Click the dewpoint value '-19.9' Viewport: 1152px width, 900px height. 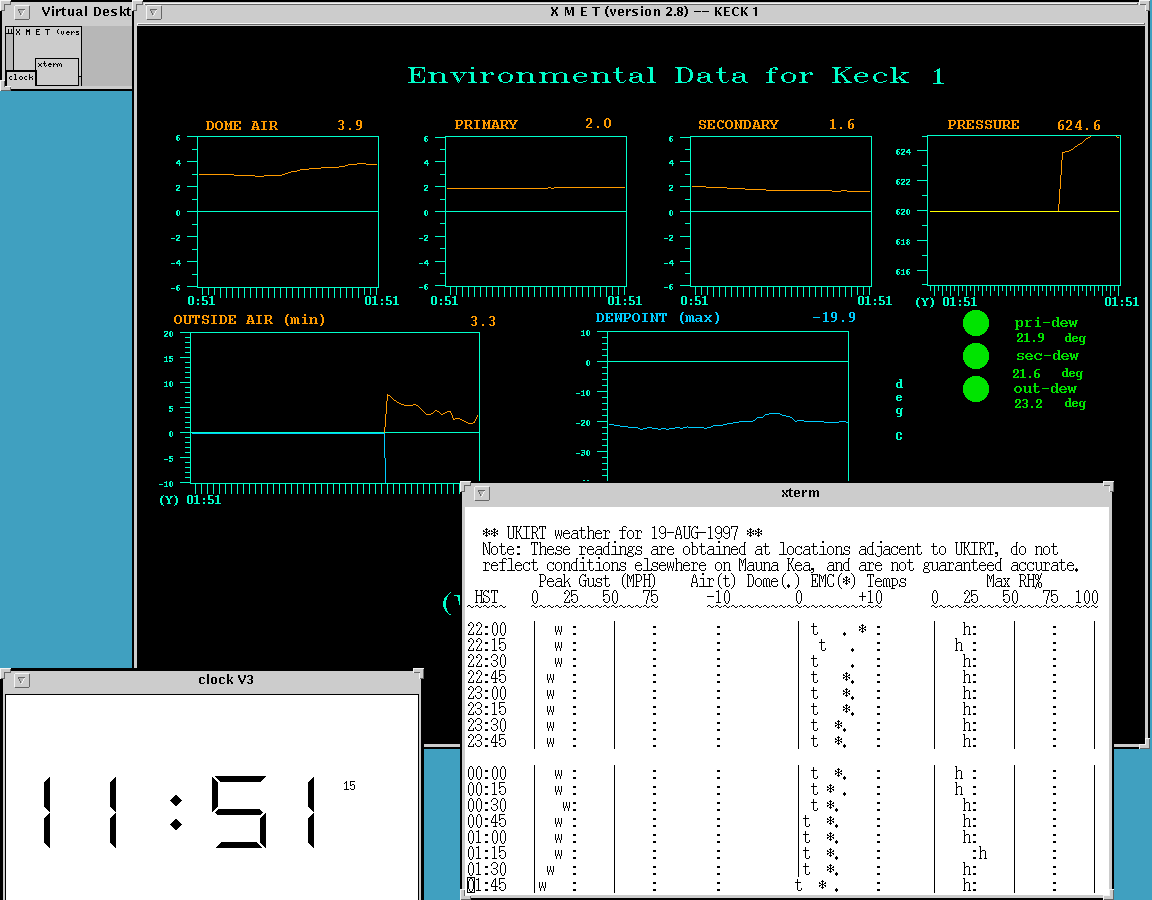click(834, 317)
